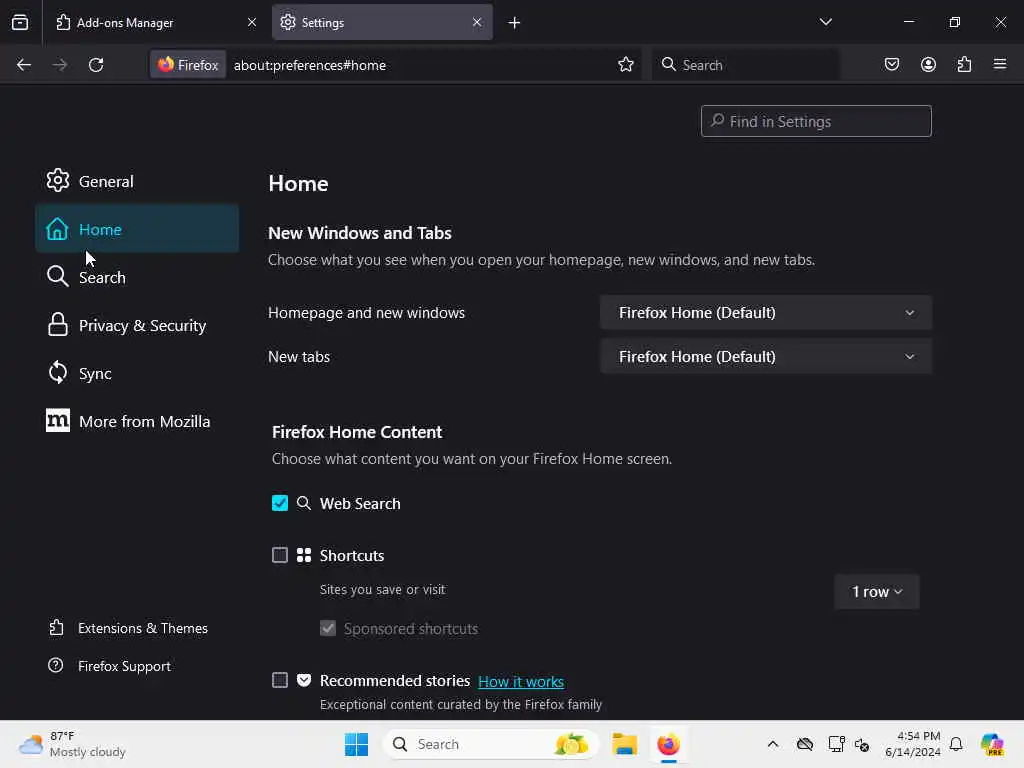The height and width of the screenshot is (768, 1024).
Task: Click the Web Search magnifier icon
Action: point(304,503)
